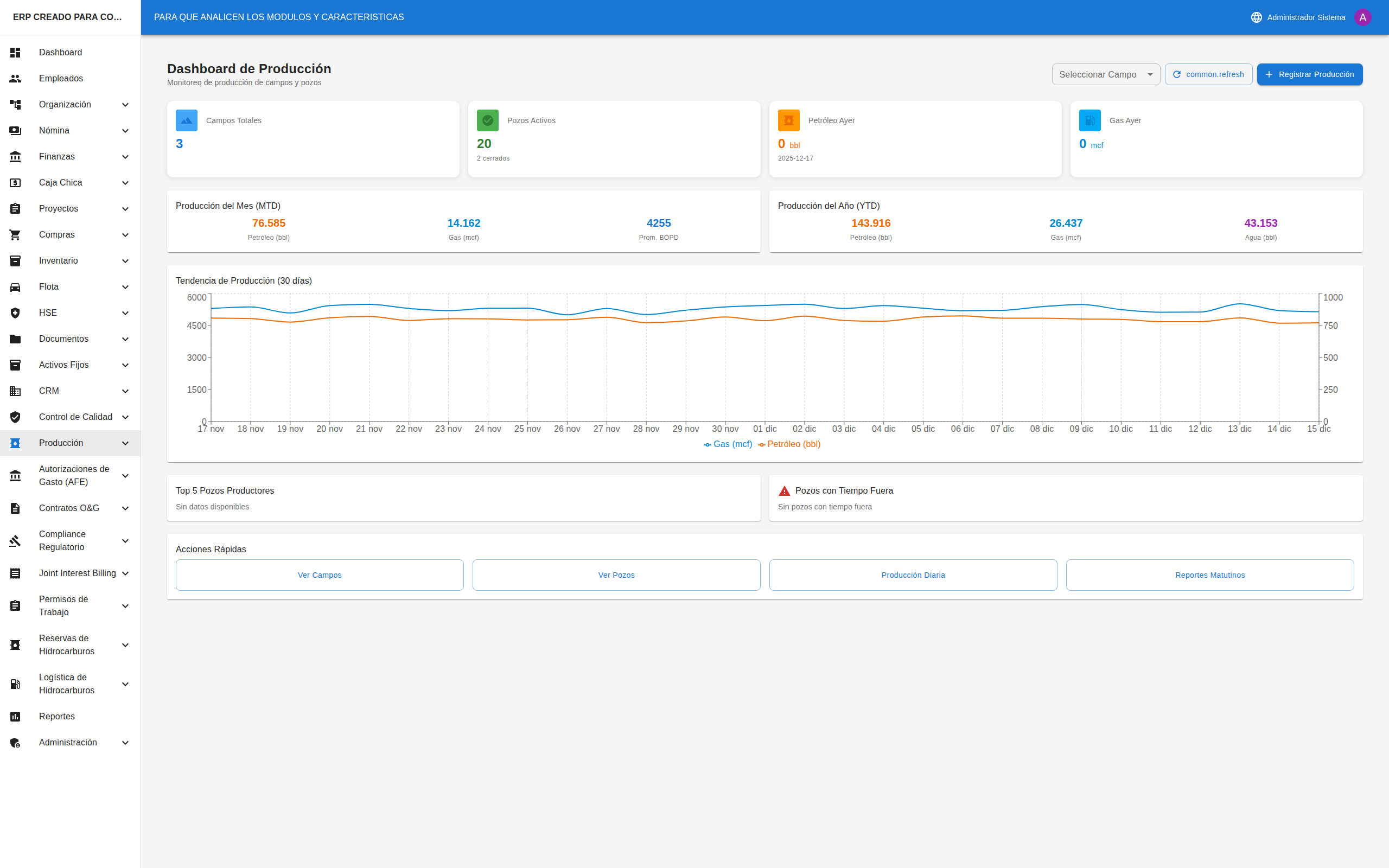Select Administración in the sidebar
Image resolution: width=1389 pixels, height=868 pixels.
tap(67, 742)
